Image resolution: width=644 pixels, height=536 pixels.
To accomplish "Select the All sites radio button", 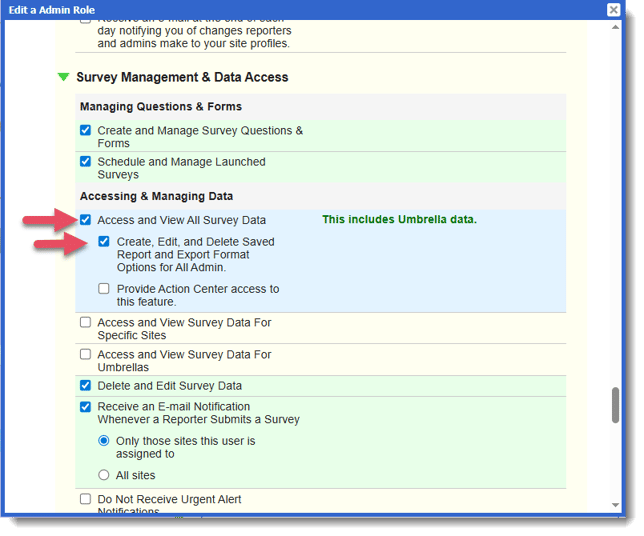I will [104, 476].
